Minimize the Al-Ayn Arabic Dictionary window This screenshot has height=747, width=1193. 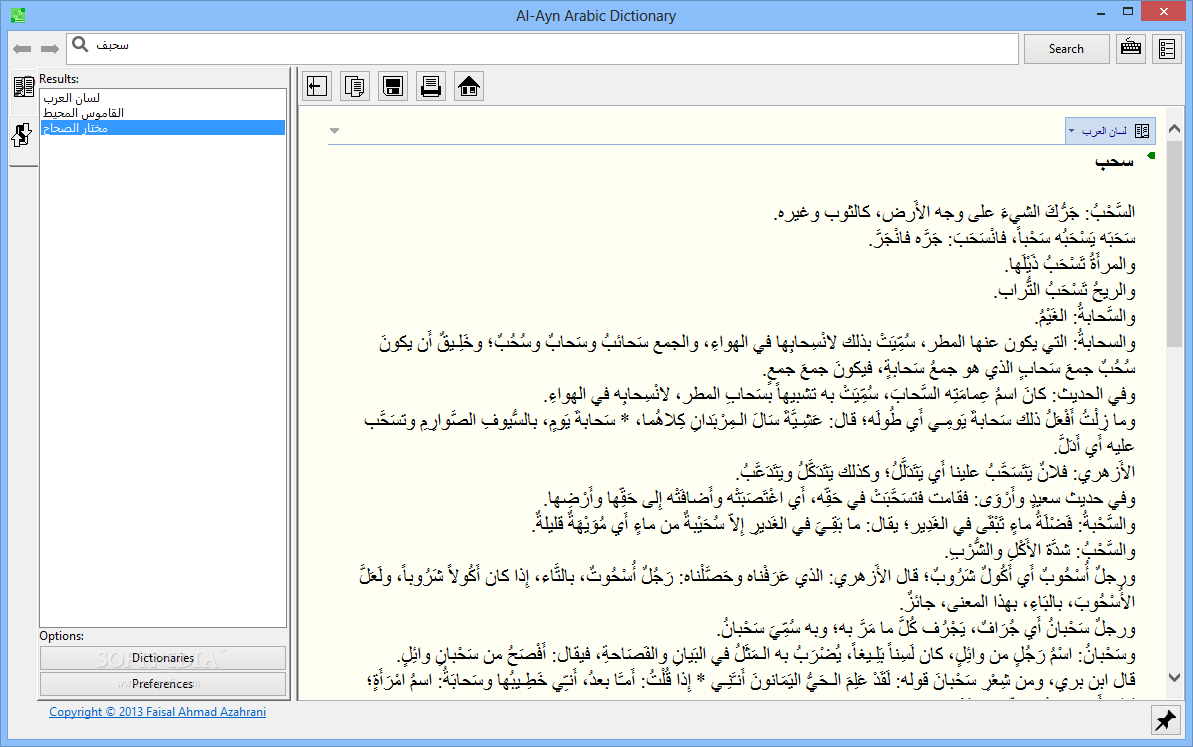click(x=1101, y=13)
